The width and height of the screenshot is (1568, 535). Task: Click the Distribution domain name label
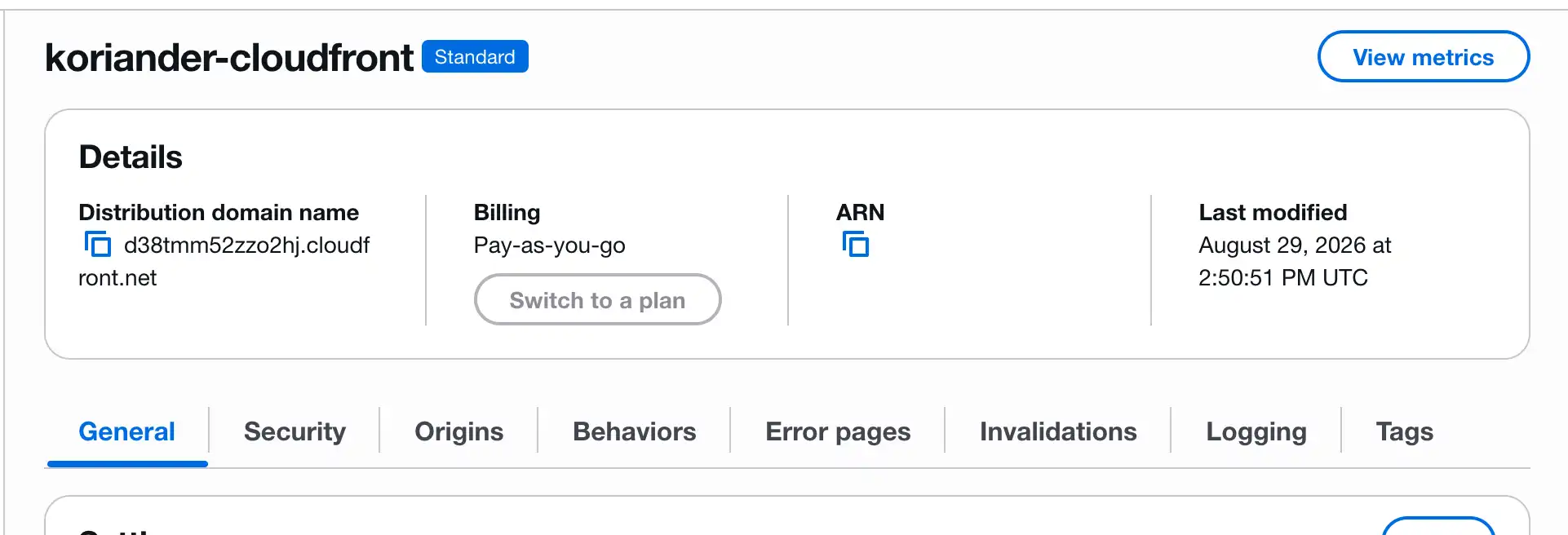click(219, 212)
